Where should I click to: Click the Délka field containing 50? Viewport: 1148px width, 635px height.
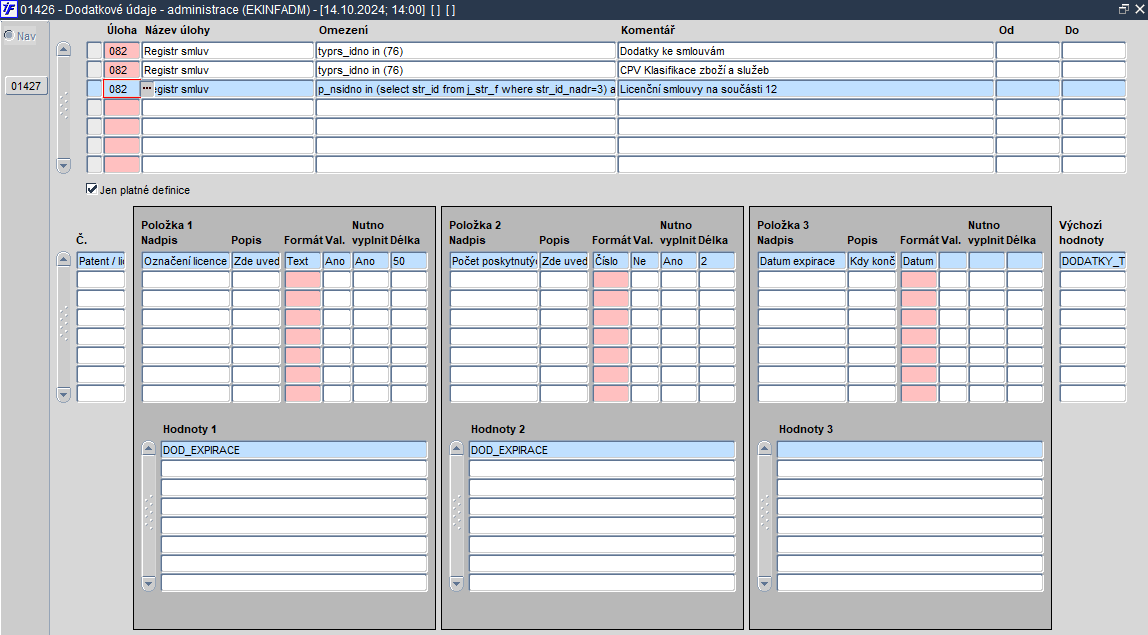click(x=409, y=261)
